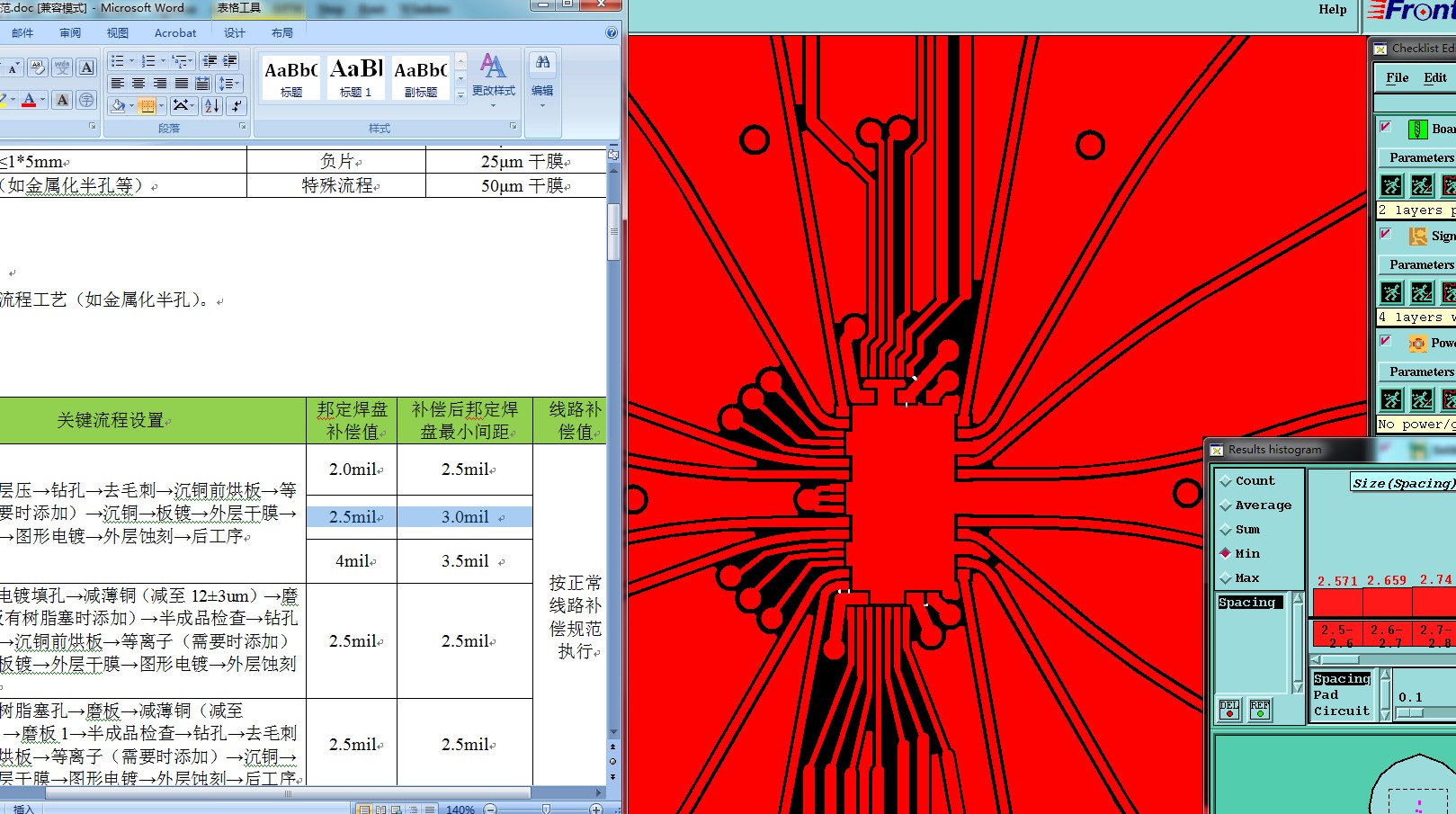Click the Signal layer check icon
1456x814 pixels.
(1417, 237)
